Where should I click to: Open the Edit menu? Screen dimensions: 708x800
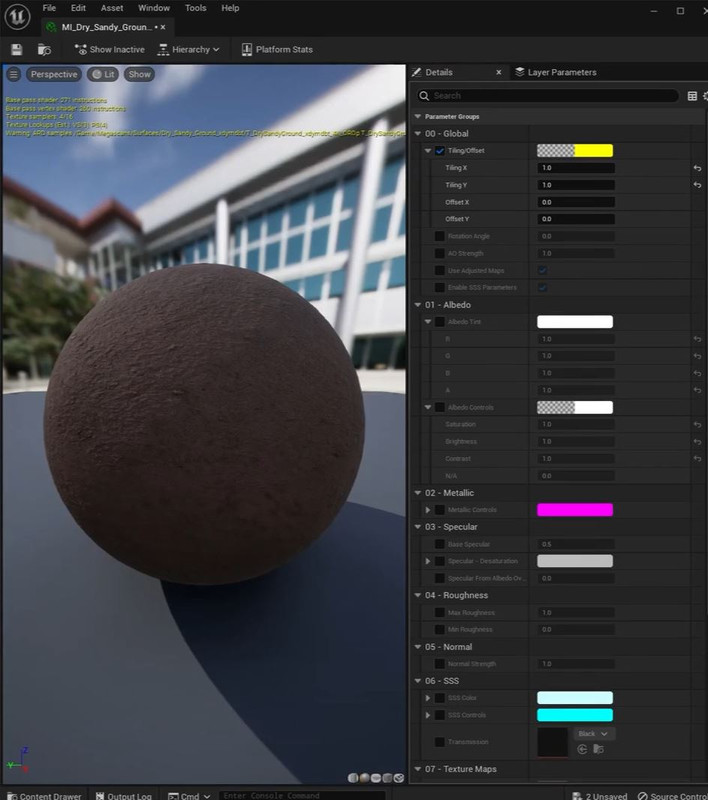(78, 8)
